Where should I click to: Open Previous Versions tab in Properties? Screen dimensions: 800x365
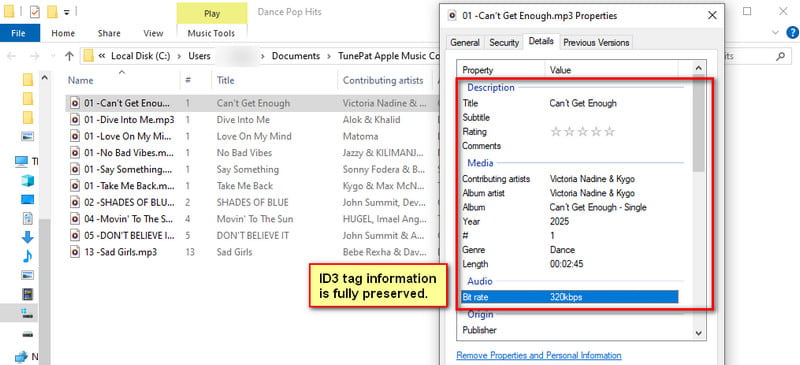click(x=596, y=43)
